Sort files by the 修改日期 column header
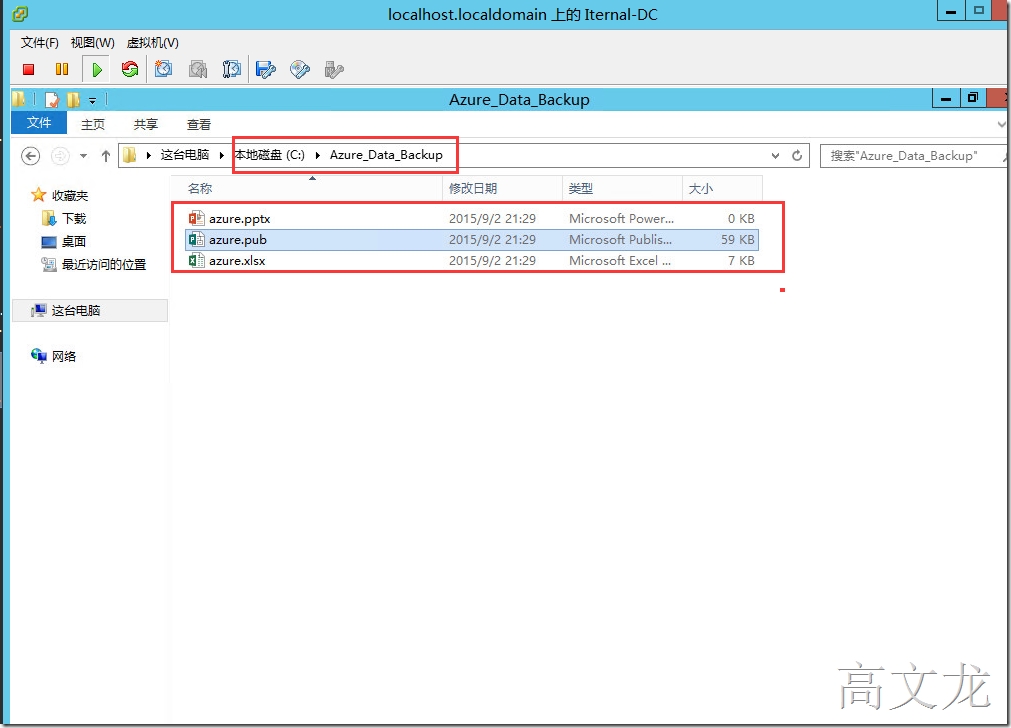 pyautogui.click(x=502, y=188)
